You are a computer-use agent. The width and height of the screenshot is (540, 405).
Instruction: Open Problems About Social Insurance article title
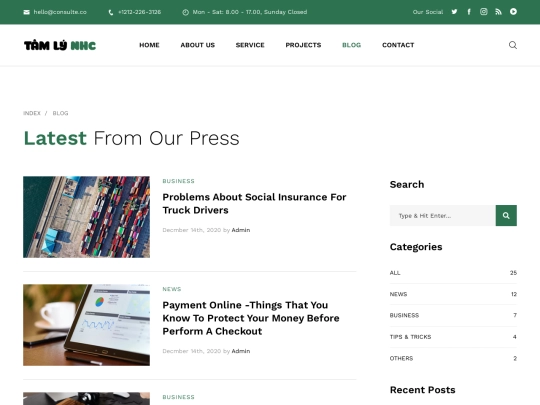[254, 204]
